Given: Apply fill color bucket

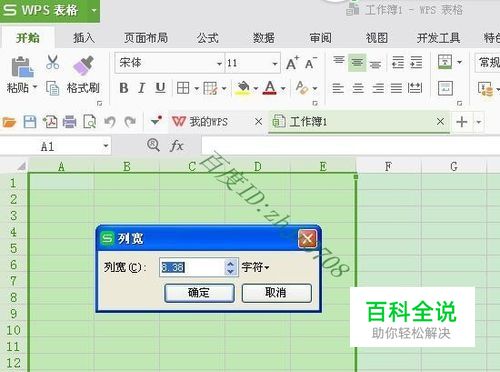Looking at the screenshot, I should coord(243,88).
